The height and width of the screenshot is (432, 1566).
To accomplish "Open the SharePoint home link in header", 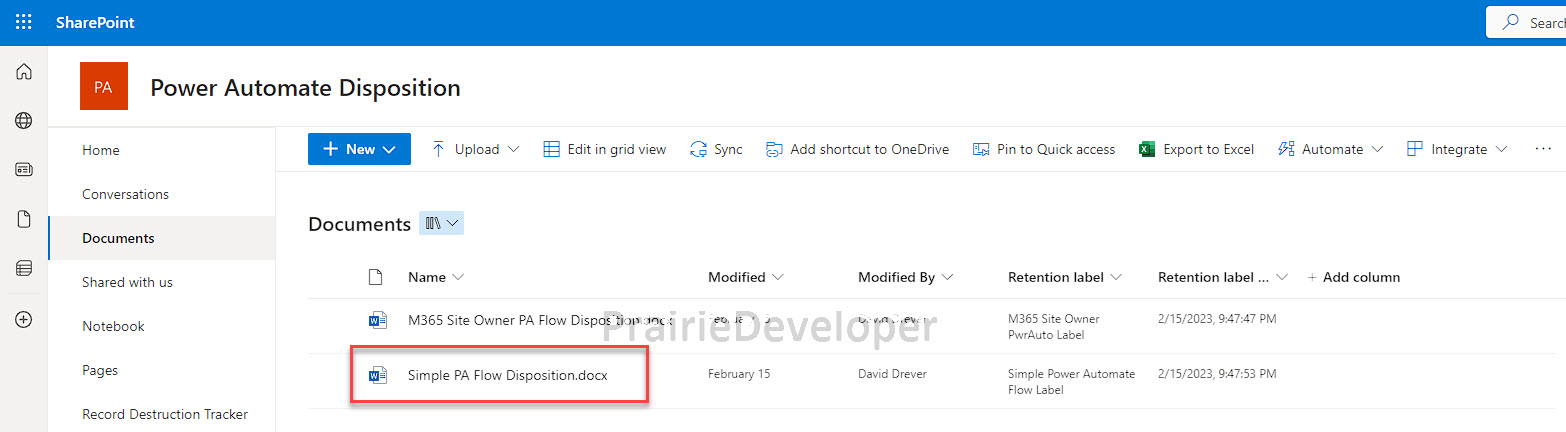I will (95, 22).
